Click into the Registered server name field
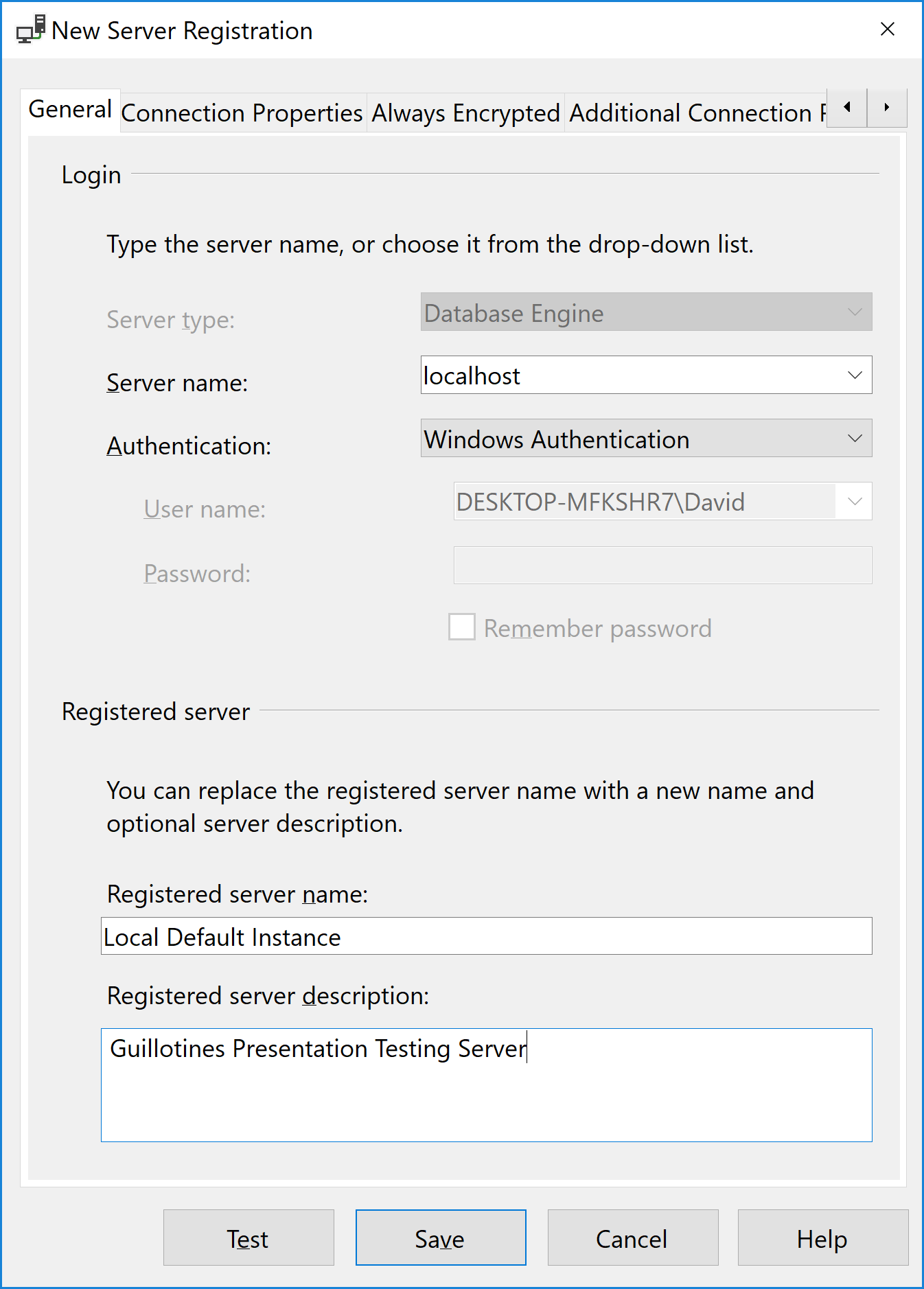924x1289 pixels. (486, 937)
